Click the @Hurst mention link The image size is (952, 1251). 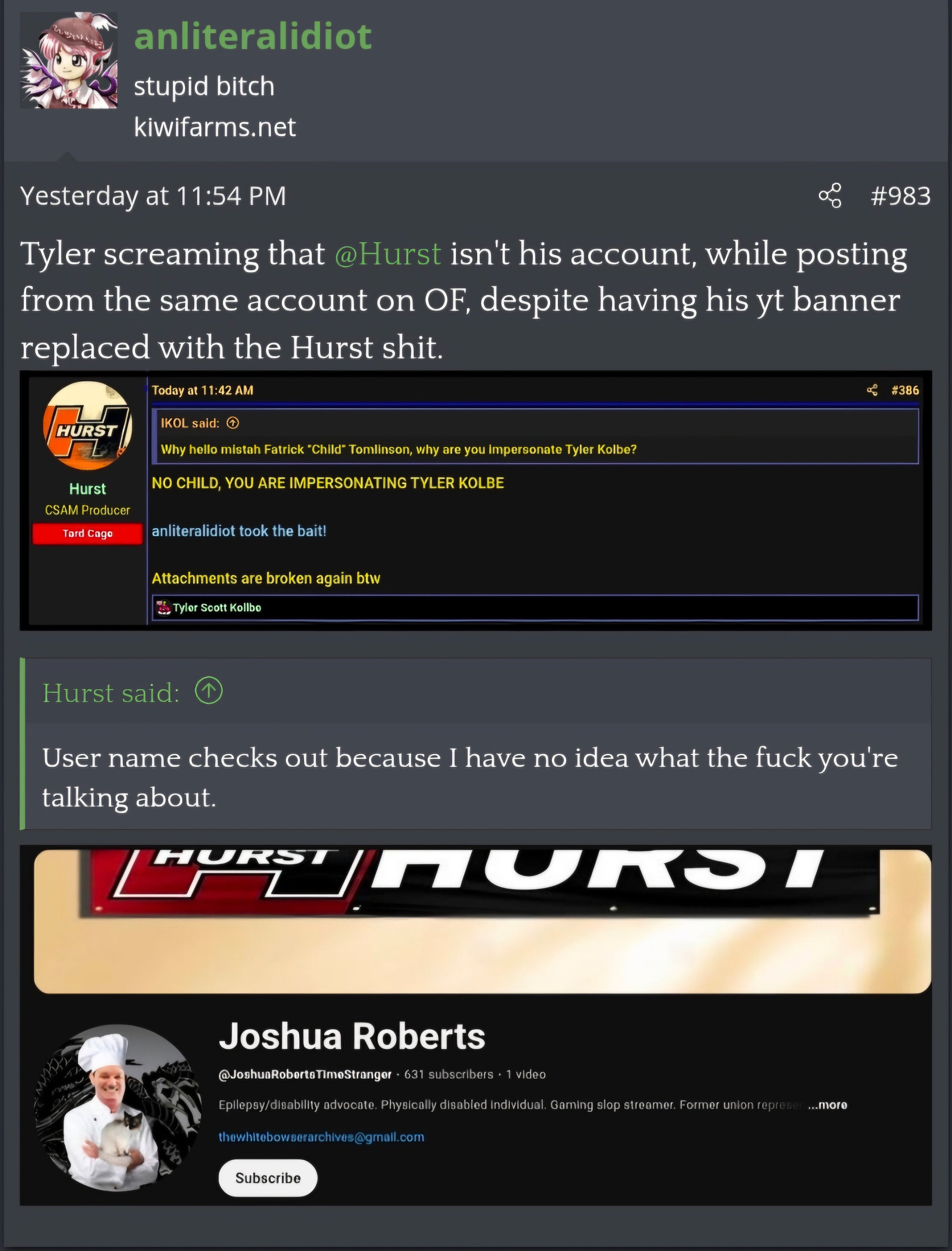click(x=388, y=254)
